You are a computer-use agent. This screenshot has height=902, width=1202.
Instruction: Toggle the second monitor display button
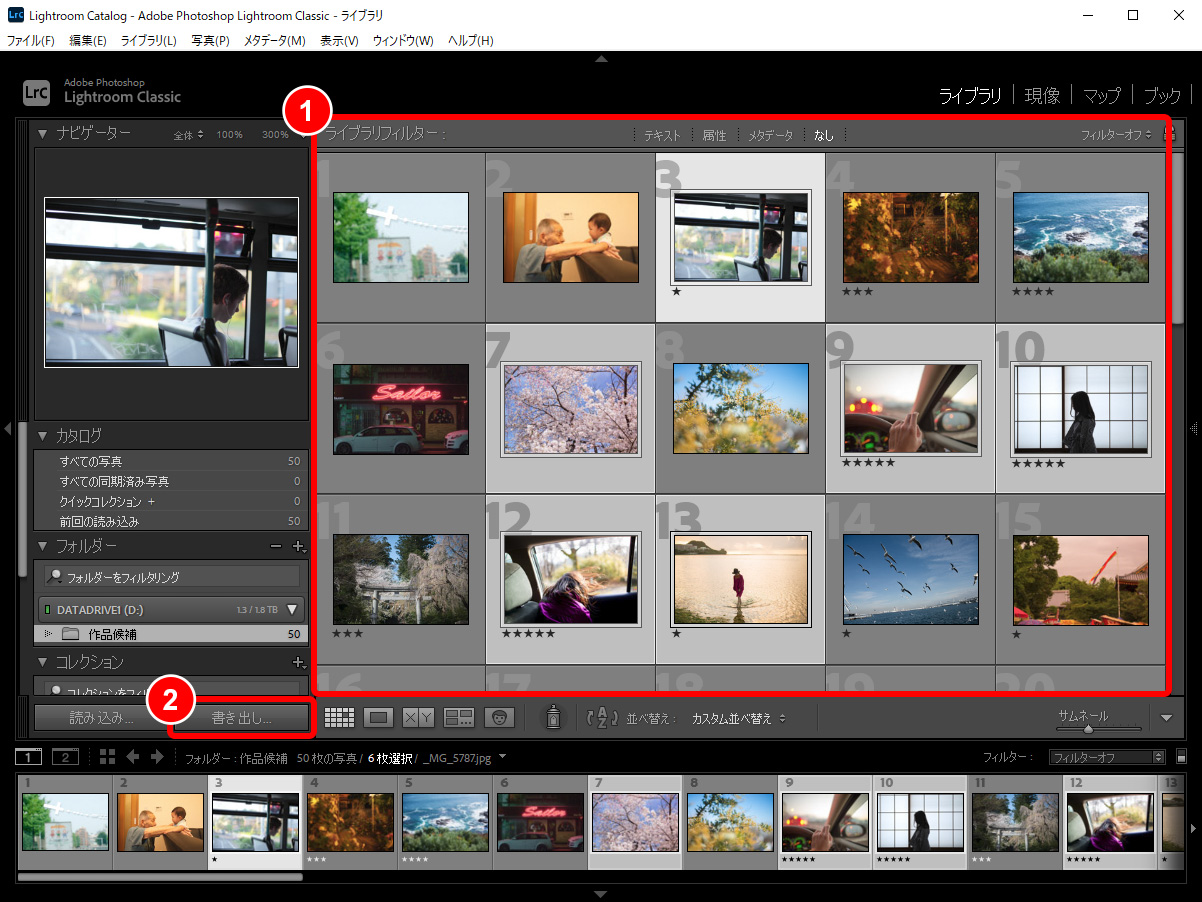tap(65, 757)
